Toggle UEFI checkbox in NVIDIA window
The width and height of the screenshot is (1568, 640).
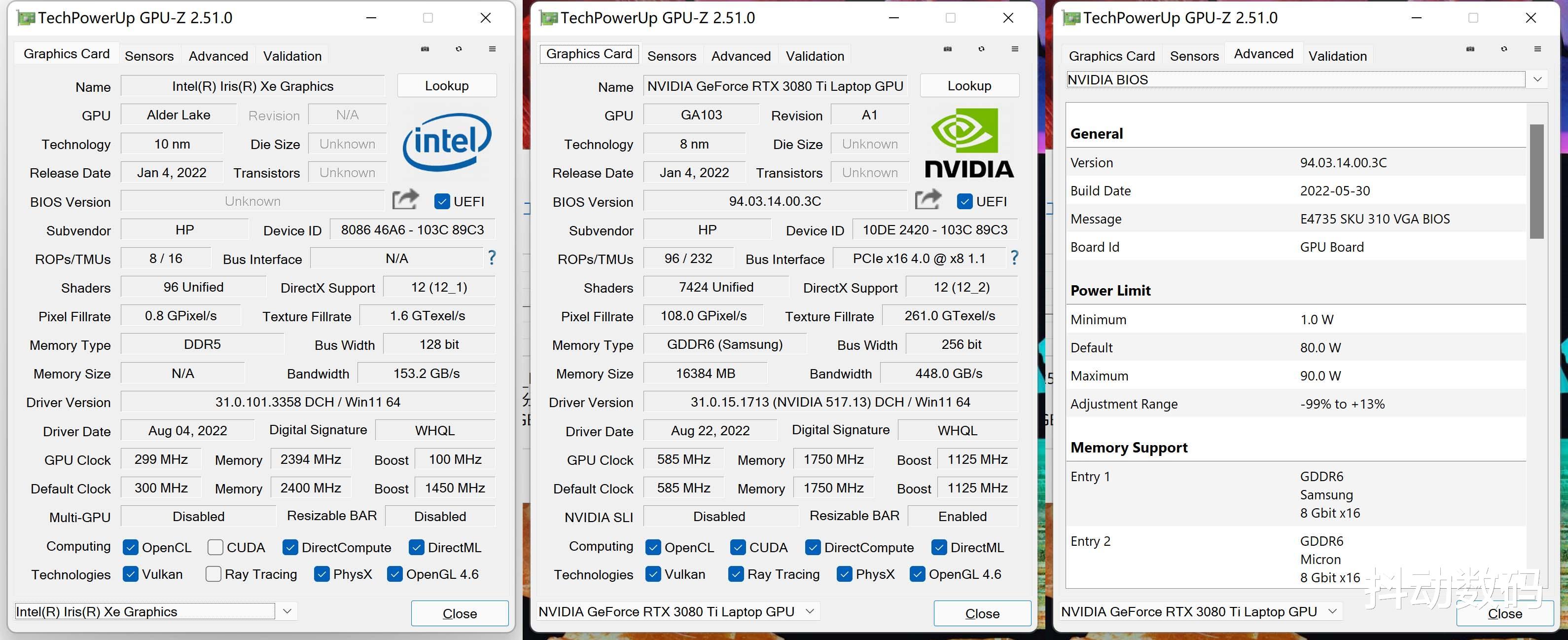(x=965, y=201)
